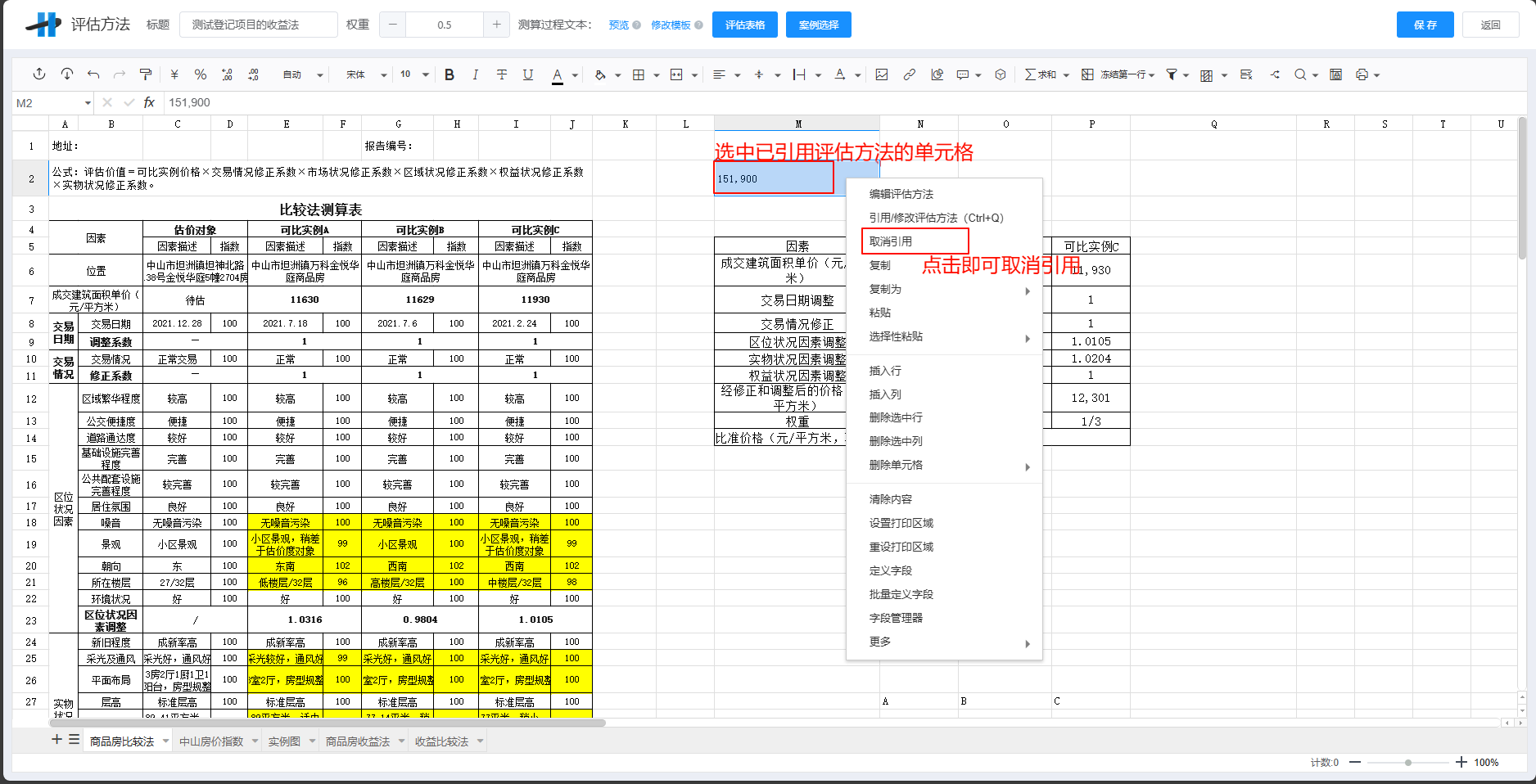Toggle underline formatting
The image size is (1536, 784).
528,74
